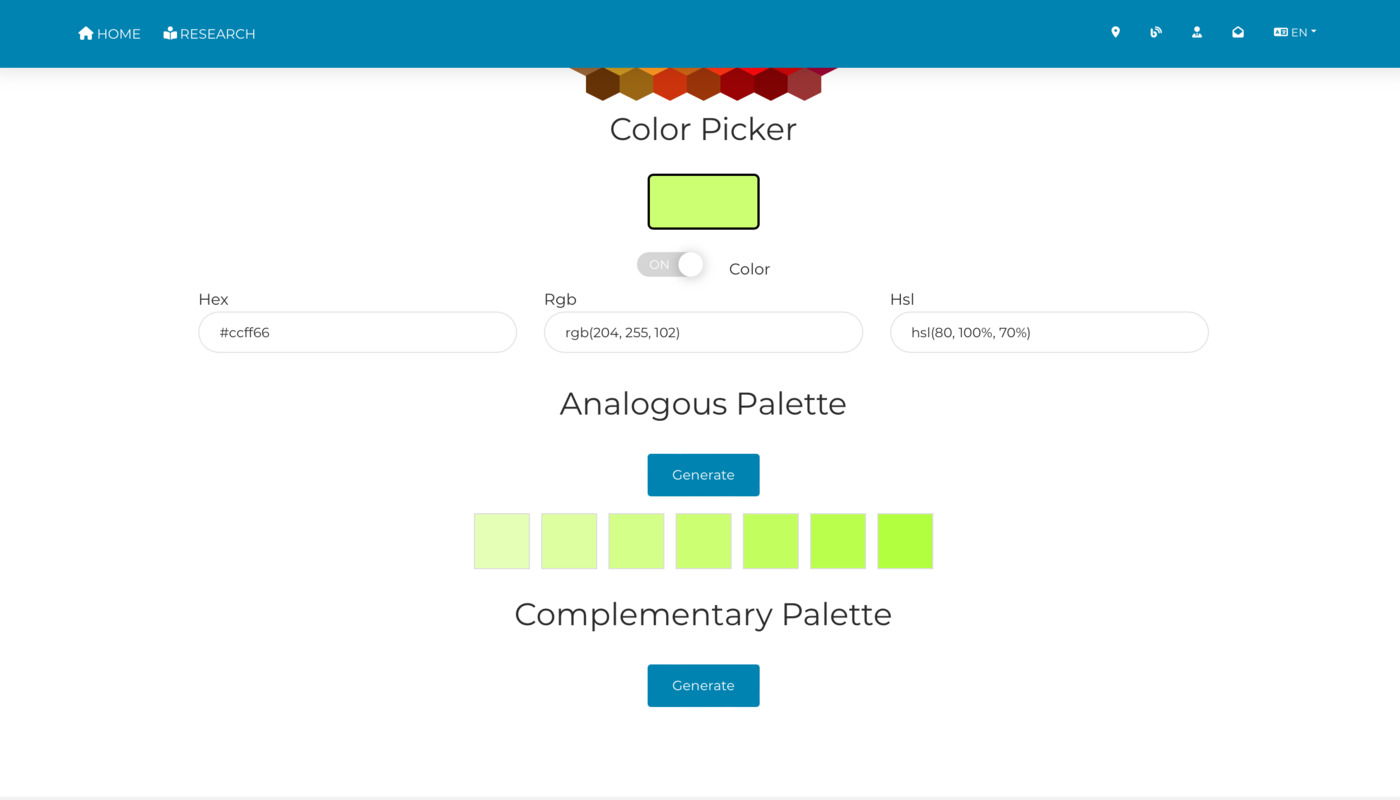
Task: Click the language icon next to EN
Action: tap(1280, 32)
